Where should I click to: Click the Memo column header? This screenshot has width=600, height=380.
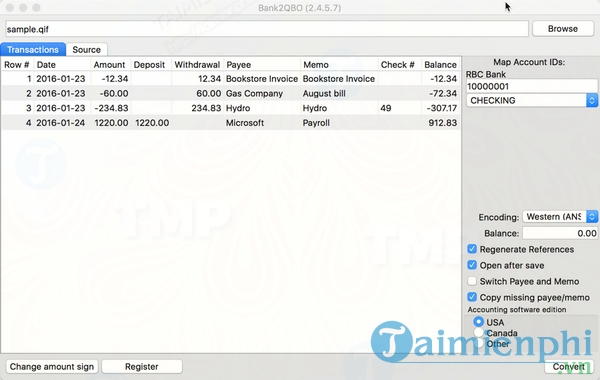click(339, 65)
